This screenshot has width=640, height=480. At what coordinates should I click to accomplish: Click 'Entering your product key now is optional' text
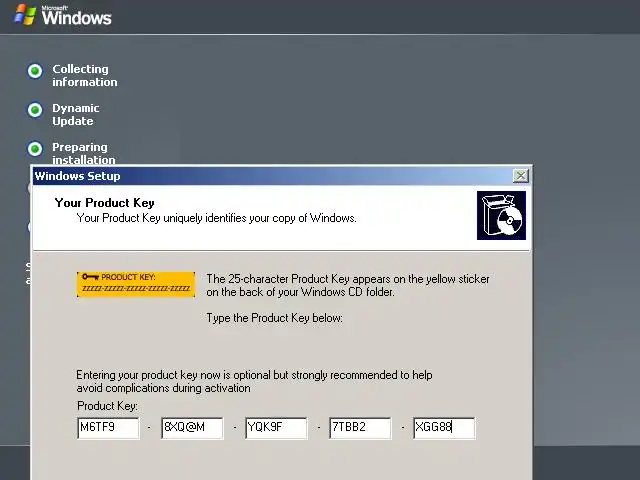coord(254,381)
